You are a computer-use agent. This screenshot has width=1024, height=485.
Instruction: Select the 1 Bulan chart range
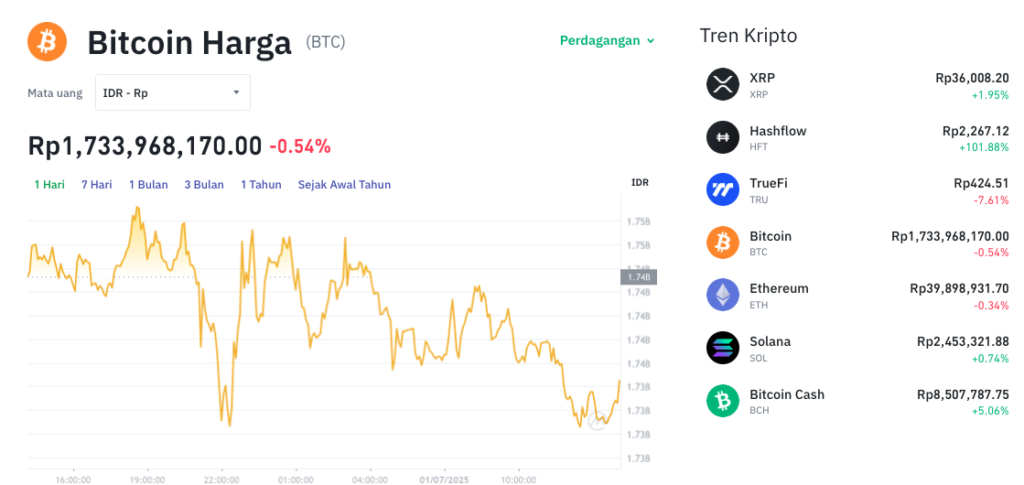[148, 185]
